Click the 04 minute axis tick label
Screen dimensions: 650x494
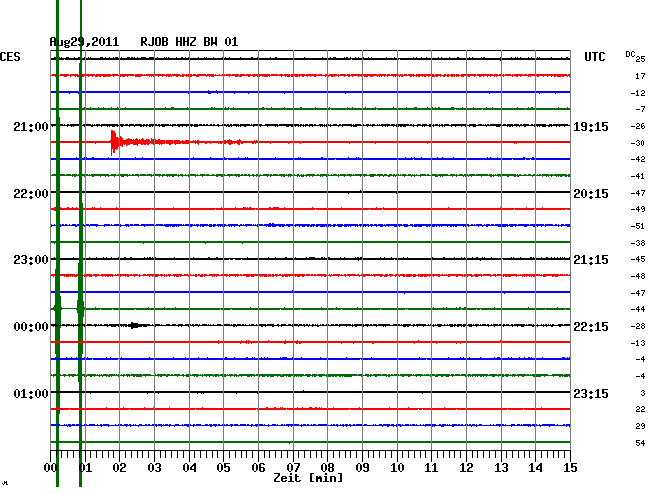point(189,468)
